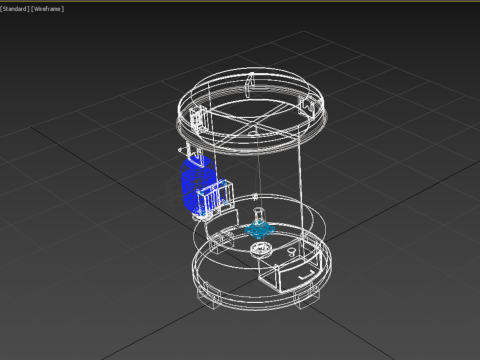This screenshot has height=360, width=480.
Task: Open the Standard viewport label menu
Action: point(15,9)
